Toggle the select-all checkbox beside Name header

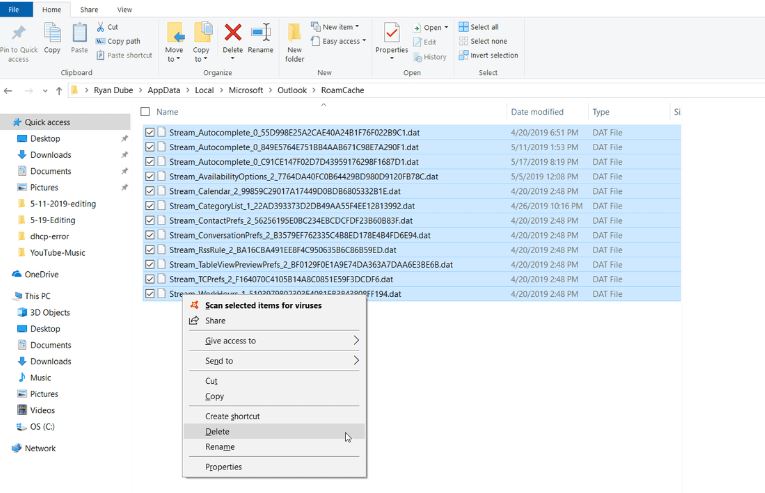(x=145, y=112)
